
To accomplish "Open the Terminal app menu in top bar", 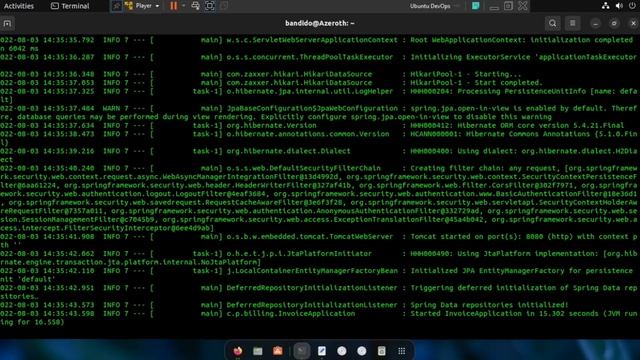I will point(70,6).
